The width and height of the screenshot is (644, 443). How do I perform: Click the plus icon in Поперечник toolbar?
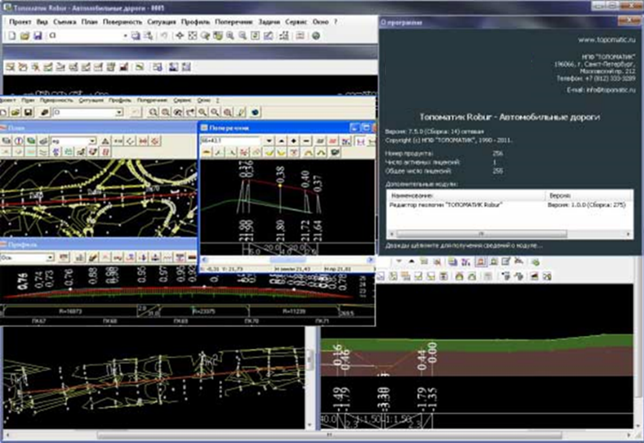coord(294,141)
